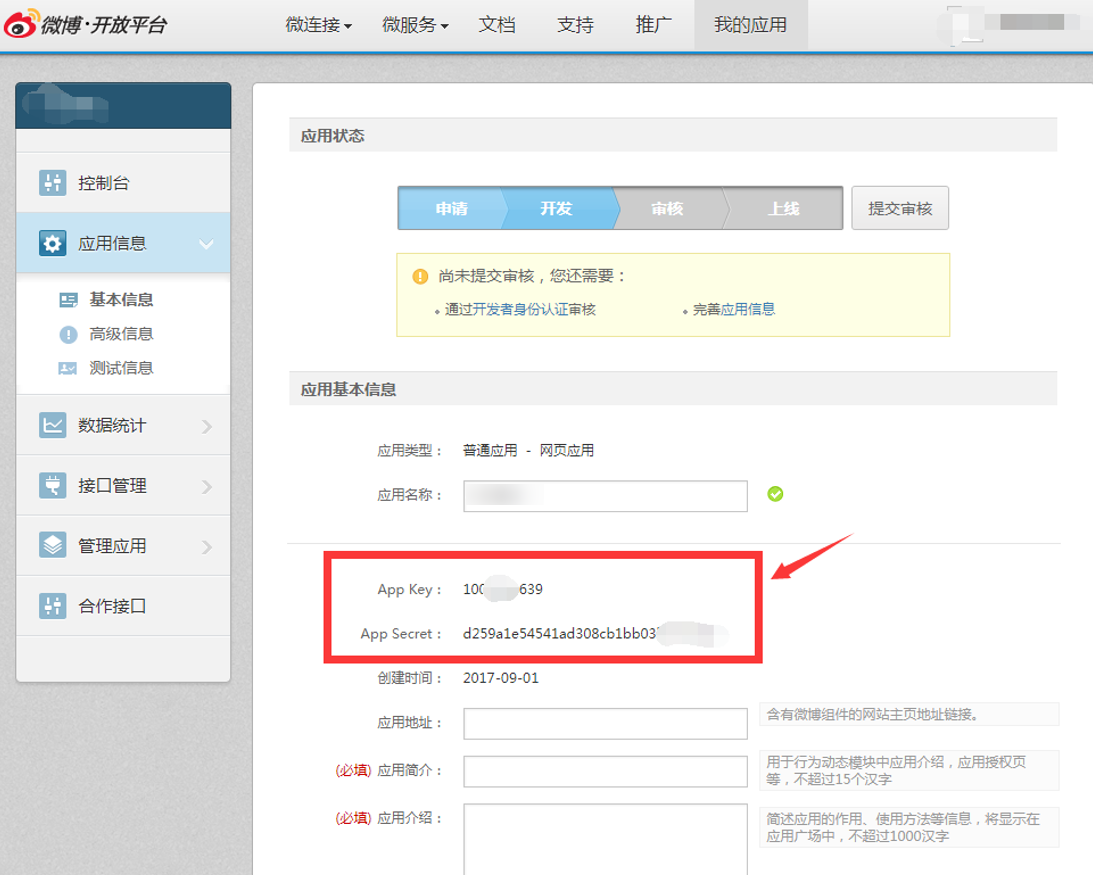Click the 接口管理 plug icon
Viewport: 1093px width, 875px height.
(52, 485)
